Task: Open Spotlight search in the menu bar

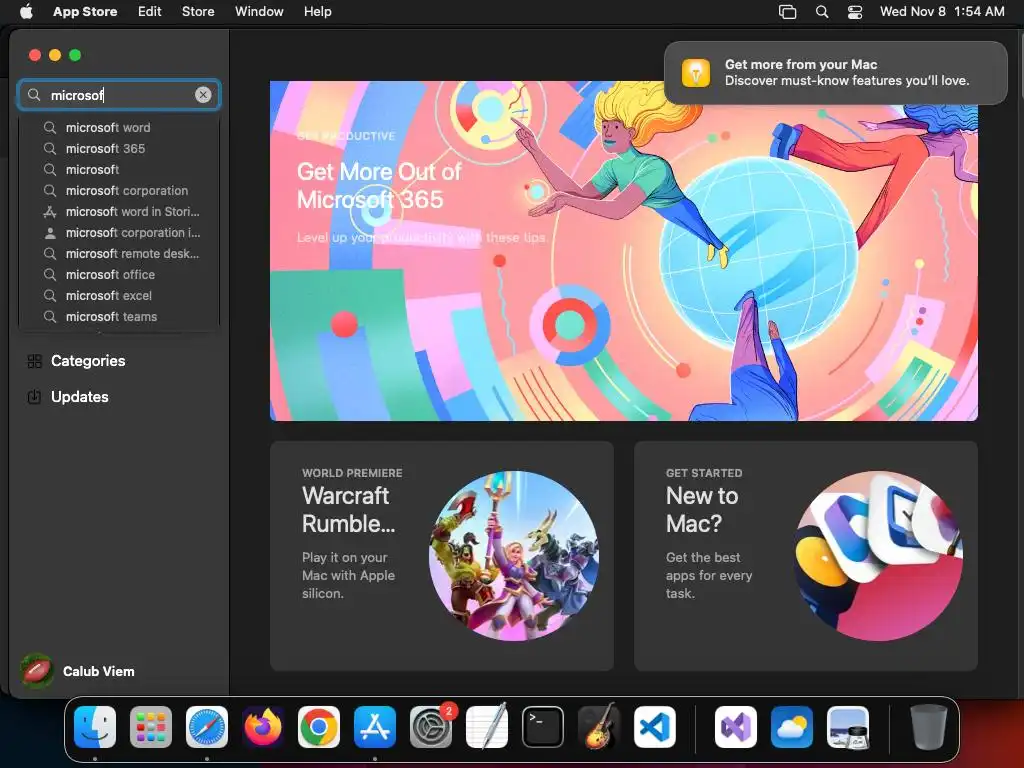Action: (822, 11)
